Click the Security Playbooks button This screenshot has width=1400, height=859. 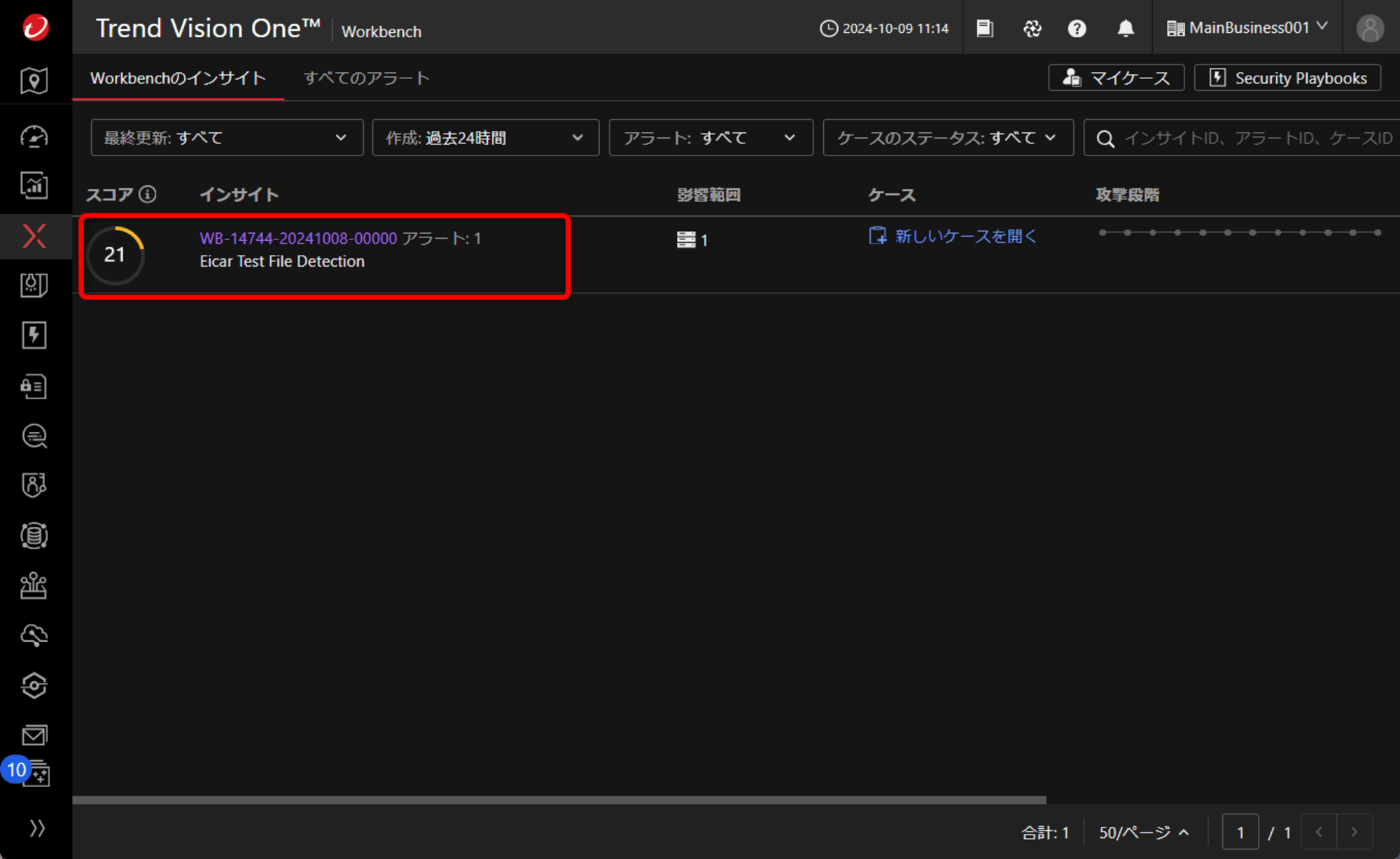1287,78
